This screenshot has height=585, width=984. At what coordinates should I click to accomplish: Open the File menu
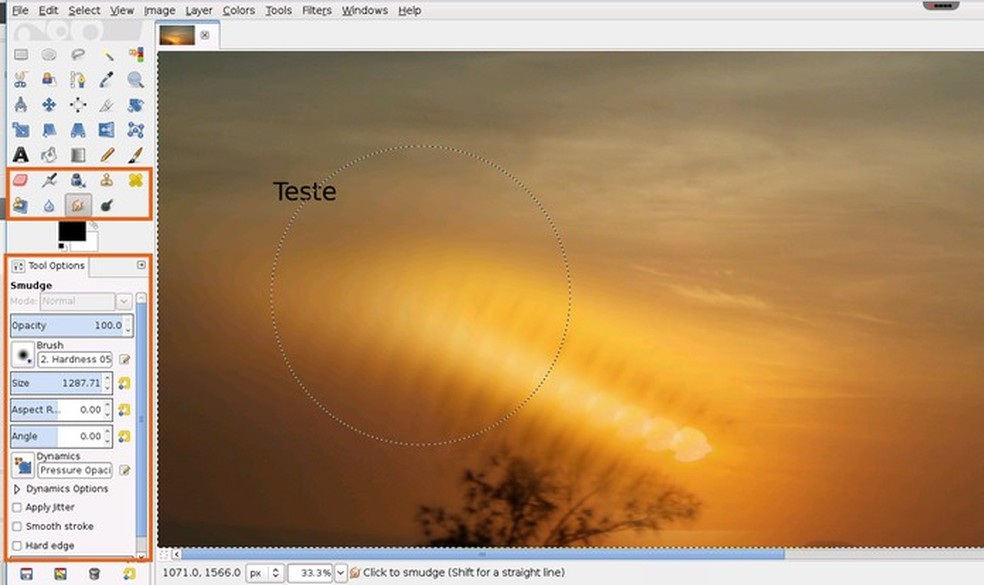point(20,10)
